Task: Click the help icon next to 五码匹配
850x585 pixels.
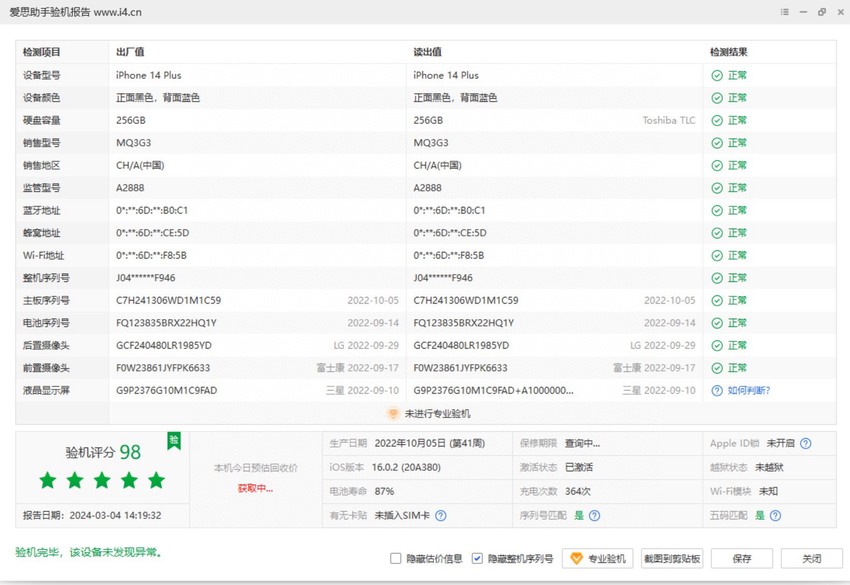Action: pos(775,516)
